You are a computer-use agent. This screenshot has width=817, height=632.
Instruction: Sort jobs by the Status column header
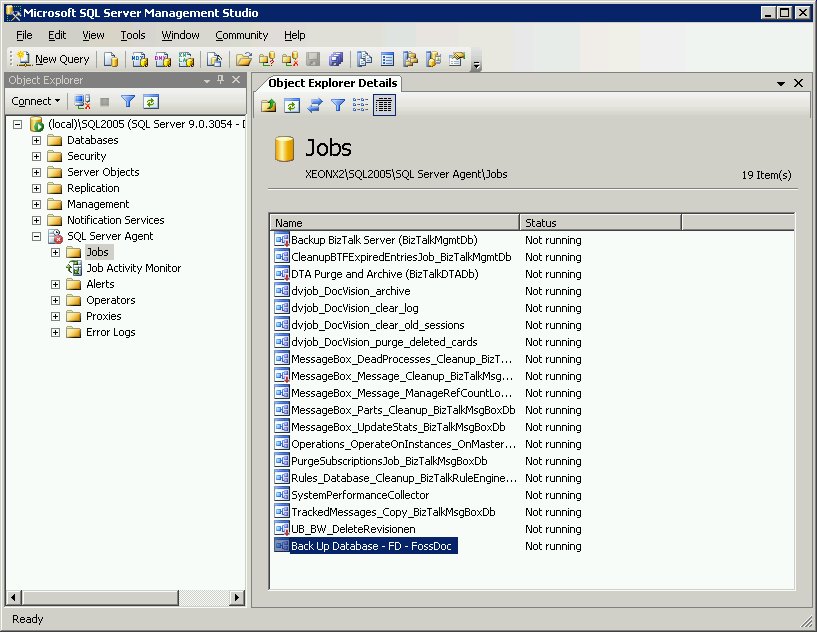(x=600, y=223)
